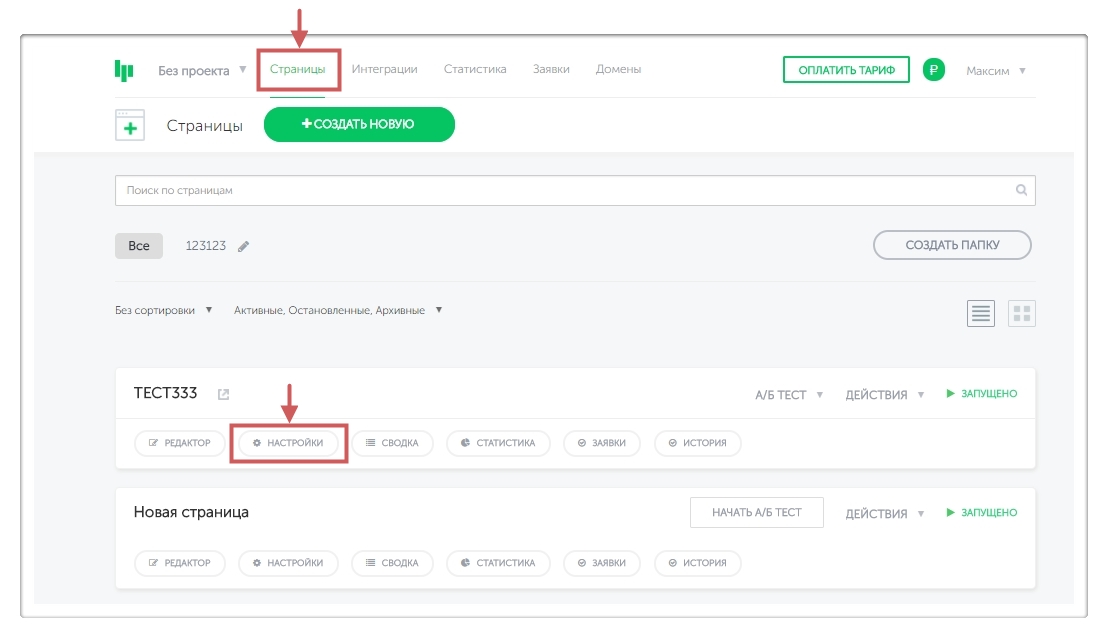Click pencil icon next to 123123 folder
Viewport: 1106px width, 634px height.
(x=244, y=246)
